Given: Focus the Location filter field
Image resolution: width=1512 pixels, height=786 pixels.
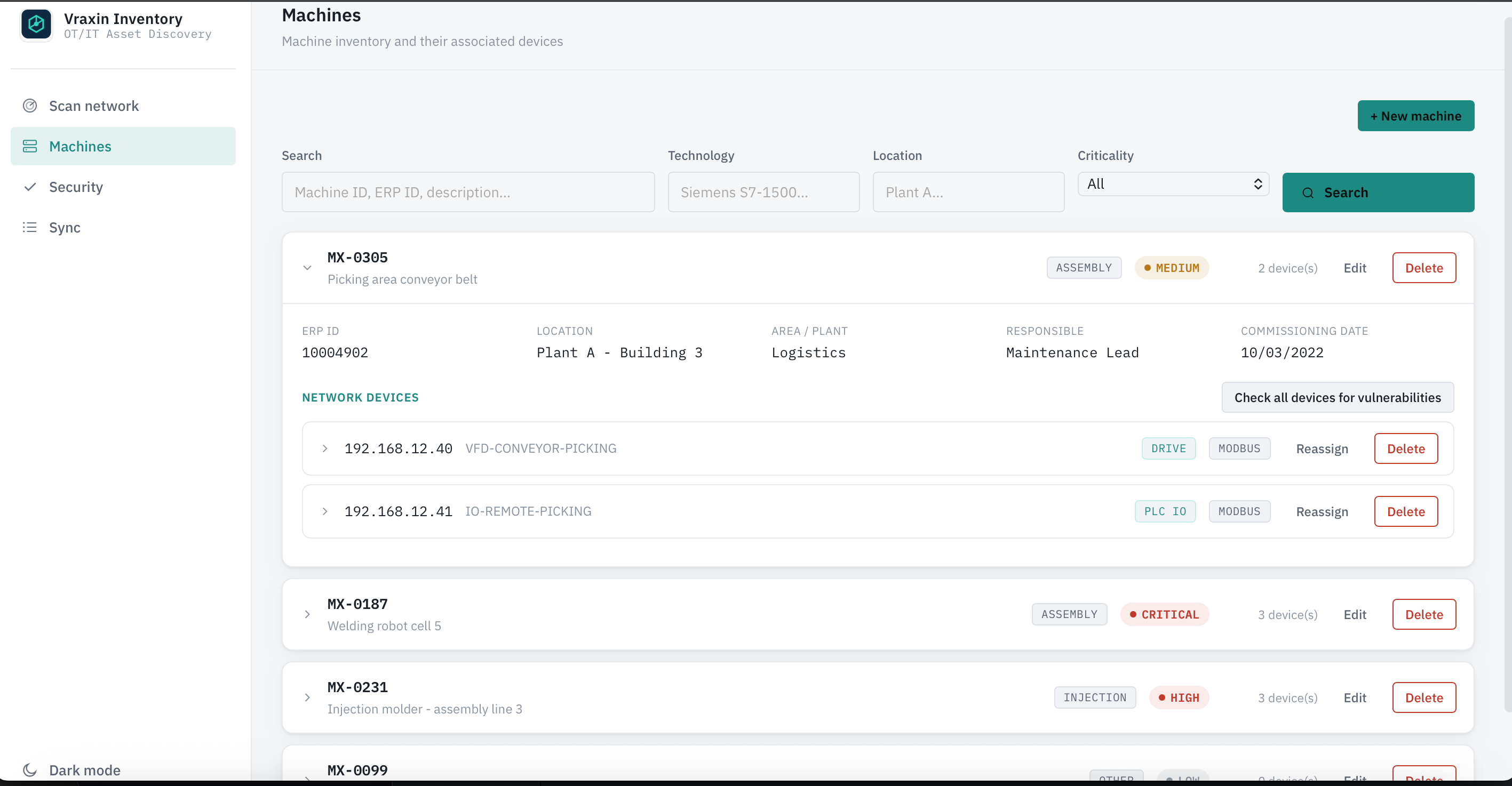Looking at the screenshot, I should [968, 192].
